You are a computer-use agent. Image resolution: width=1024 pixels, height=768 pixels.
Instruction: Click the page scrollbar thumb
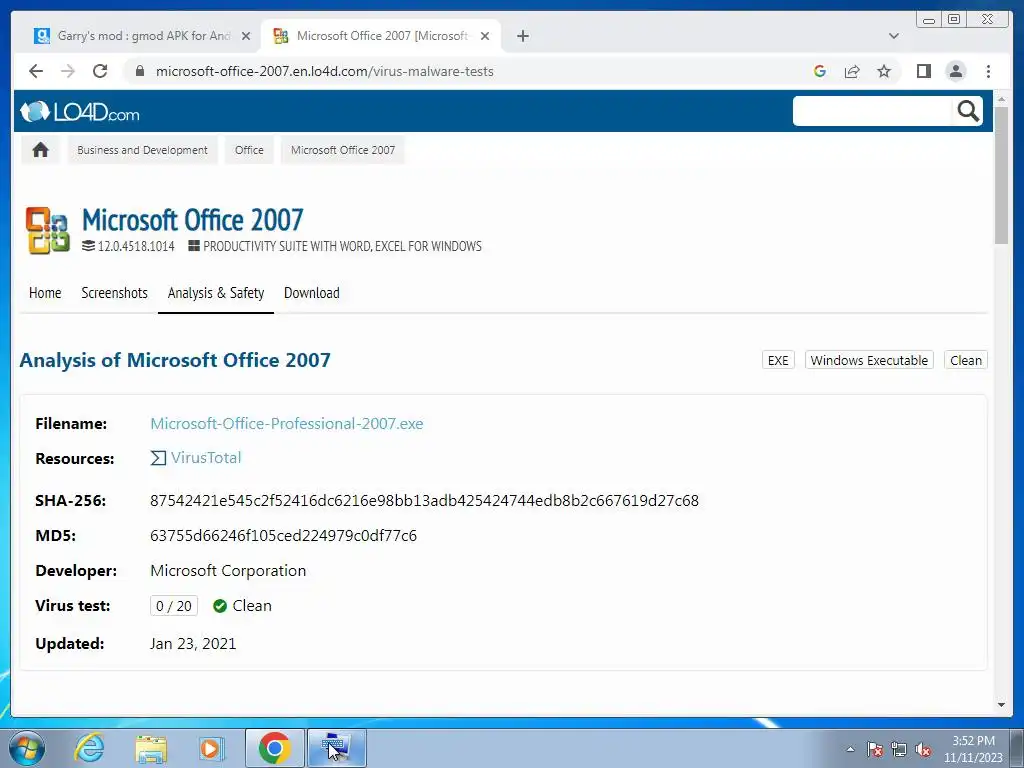(1001, 175)
